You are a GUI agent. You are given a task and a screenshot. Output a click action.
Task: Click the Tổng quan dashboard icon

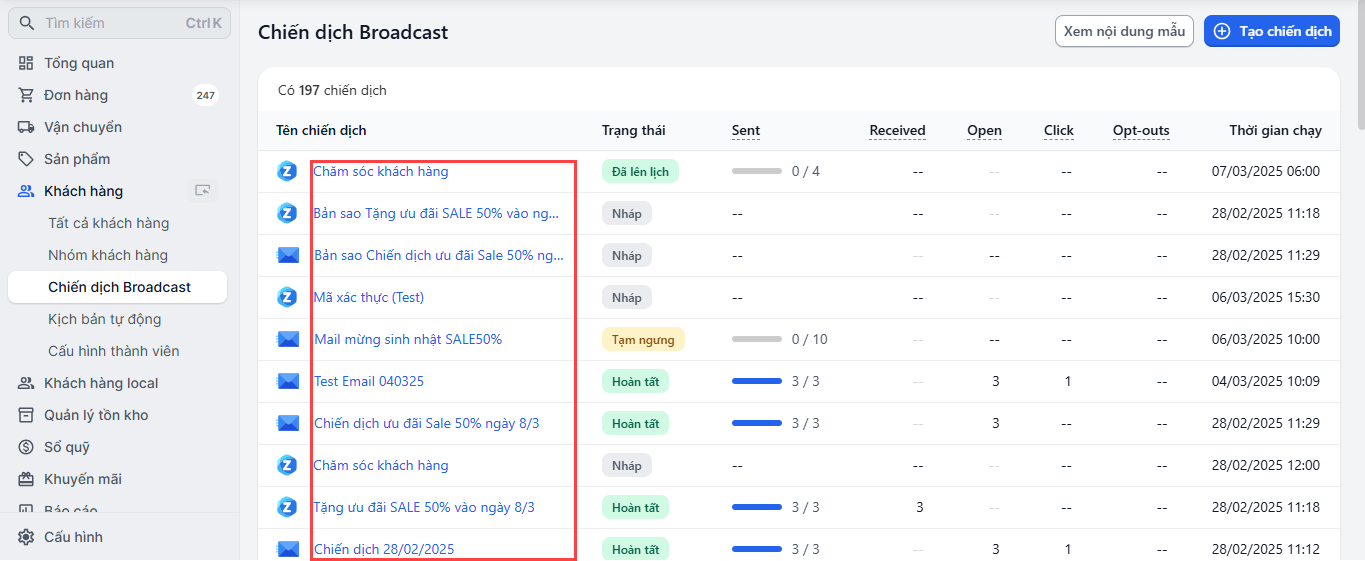click(x=26, y=63)
